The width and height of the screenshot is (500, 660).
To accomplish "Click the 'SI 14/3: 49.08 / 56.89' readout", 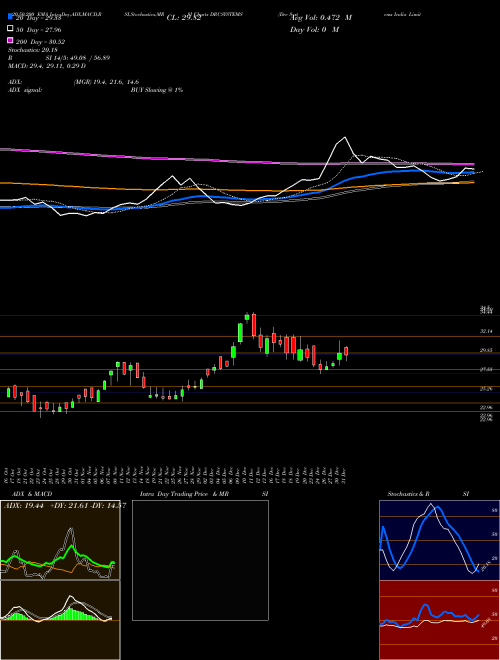I will click(78, 58).
